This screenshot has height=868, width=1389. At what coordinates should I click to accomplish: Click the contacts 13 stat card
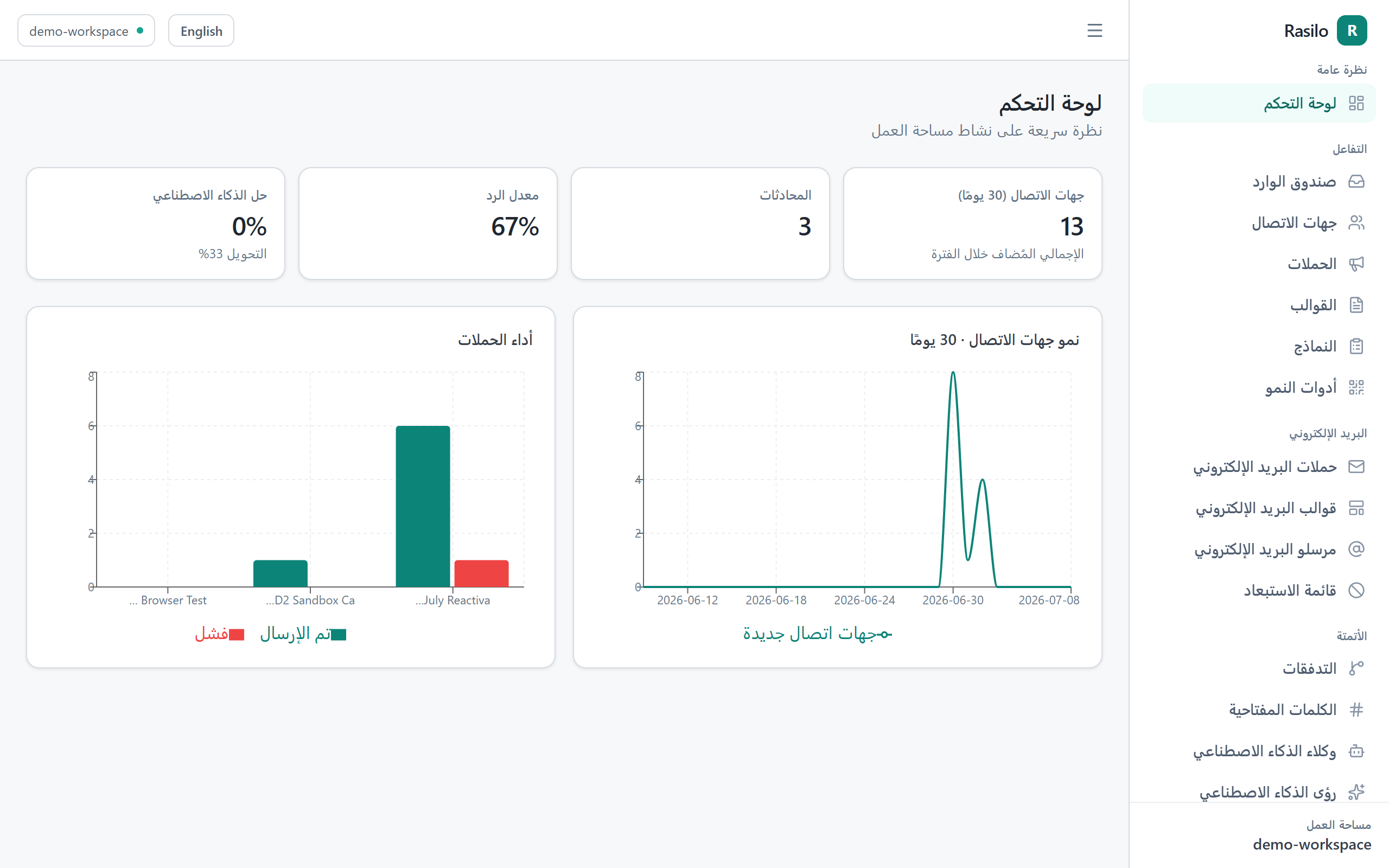972,224
